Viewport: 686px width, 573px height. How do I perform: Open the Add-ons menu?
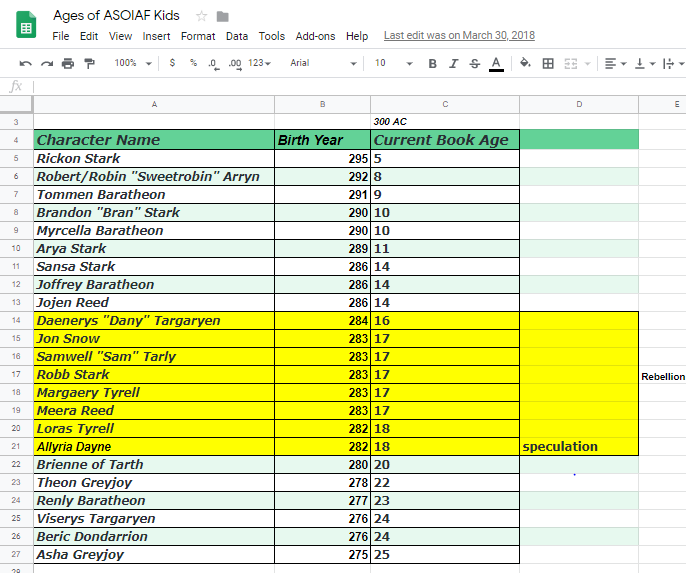pyautogui.click(x=315, y=36)
